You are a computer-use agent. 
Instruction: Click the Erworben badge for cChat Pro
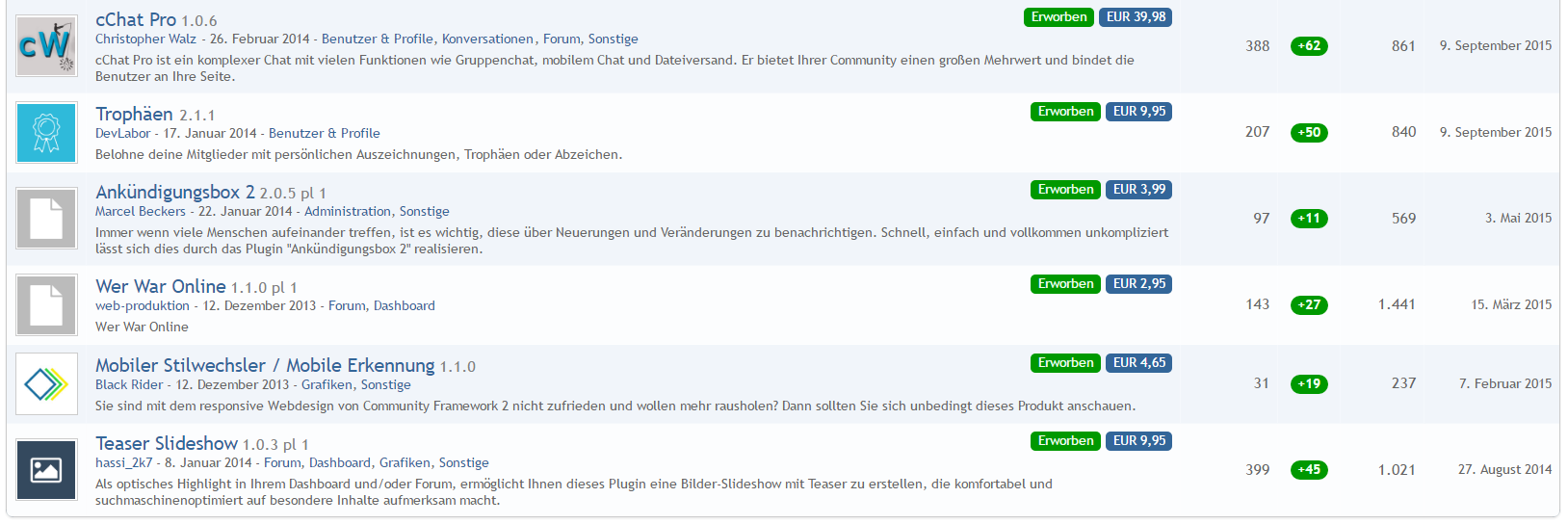pyautogui.click(x=1058, y=17)
